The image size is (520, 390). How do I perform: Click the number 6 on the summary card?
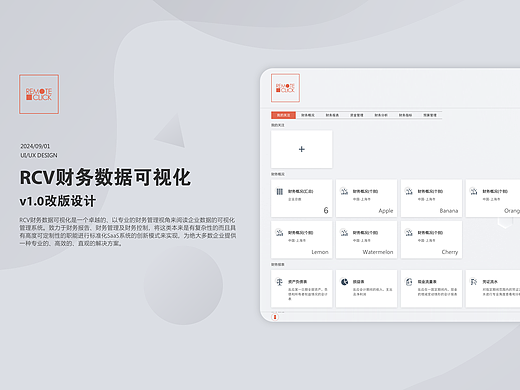[326, 210]
